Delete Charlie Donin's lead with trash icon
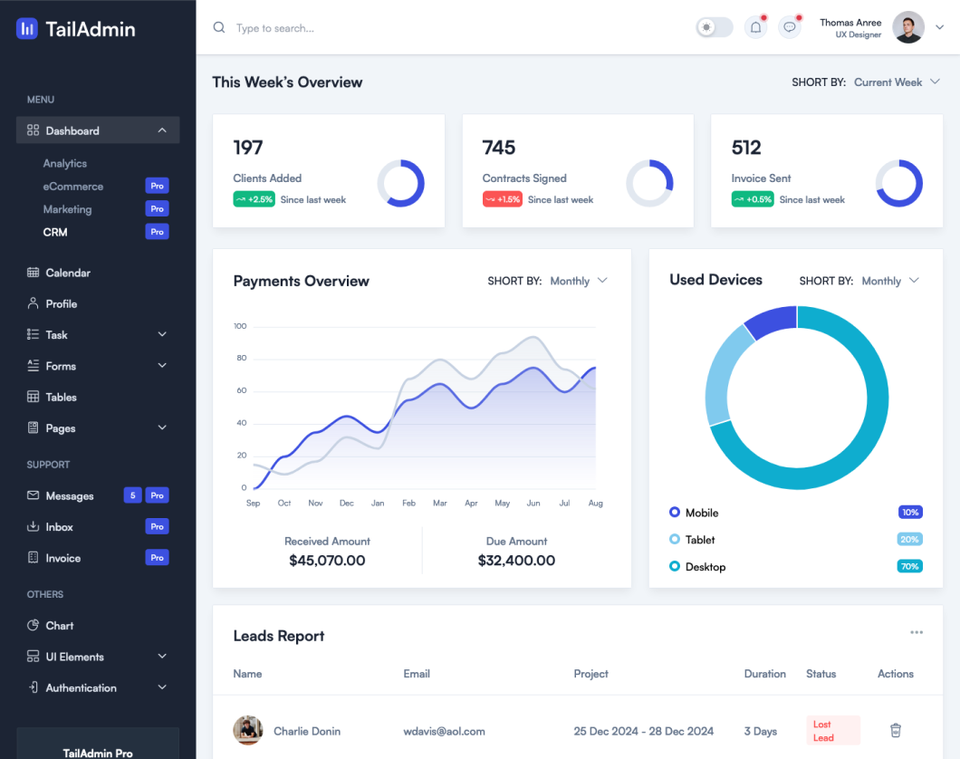Image resolution: width=960 pixels, height=759 pixels. 895,730
